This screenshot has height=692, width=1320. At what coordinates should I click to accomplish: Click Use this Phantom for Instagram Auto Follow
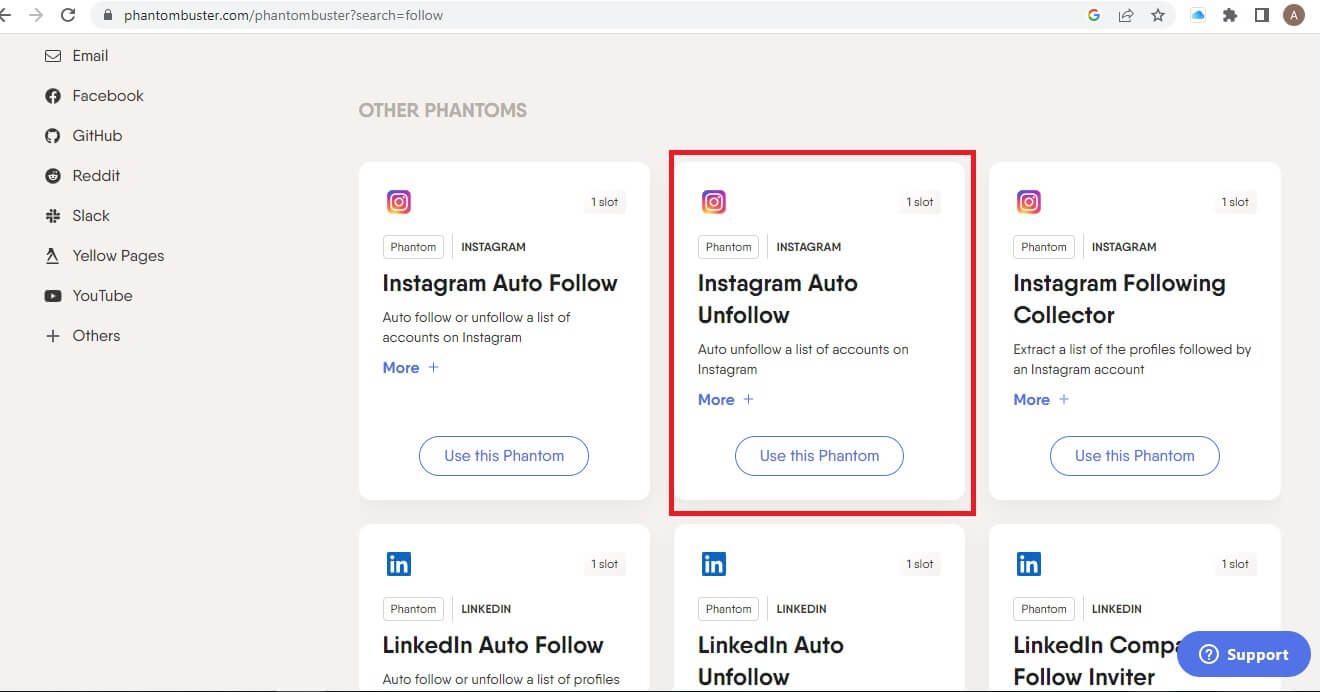click(504, 456)
